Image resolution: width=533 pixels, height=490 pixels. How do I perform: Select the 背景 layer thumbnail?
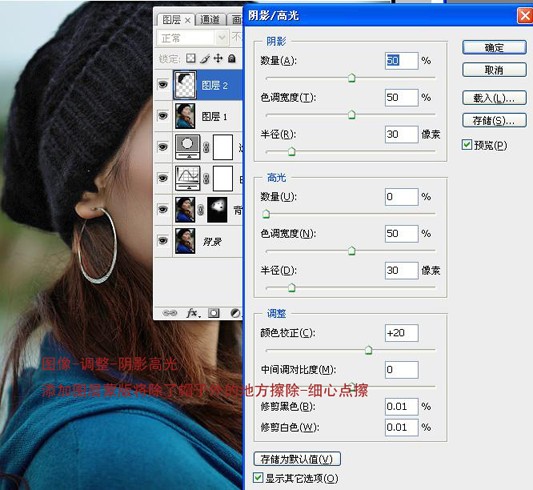click(x=185, y=241)
